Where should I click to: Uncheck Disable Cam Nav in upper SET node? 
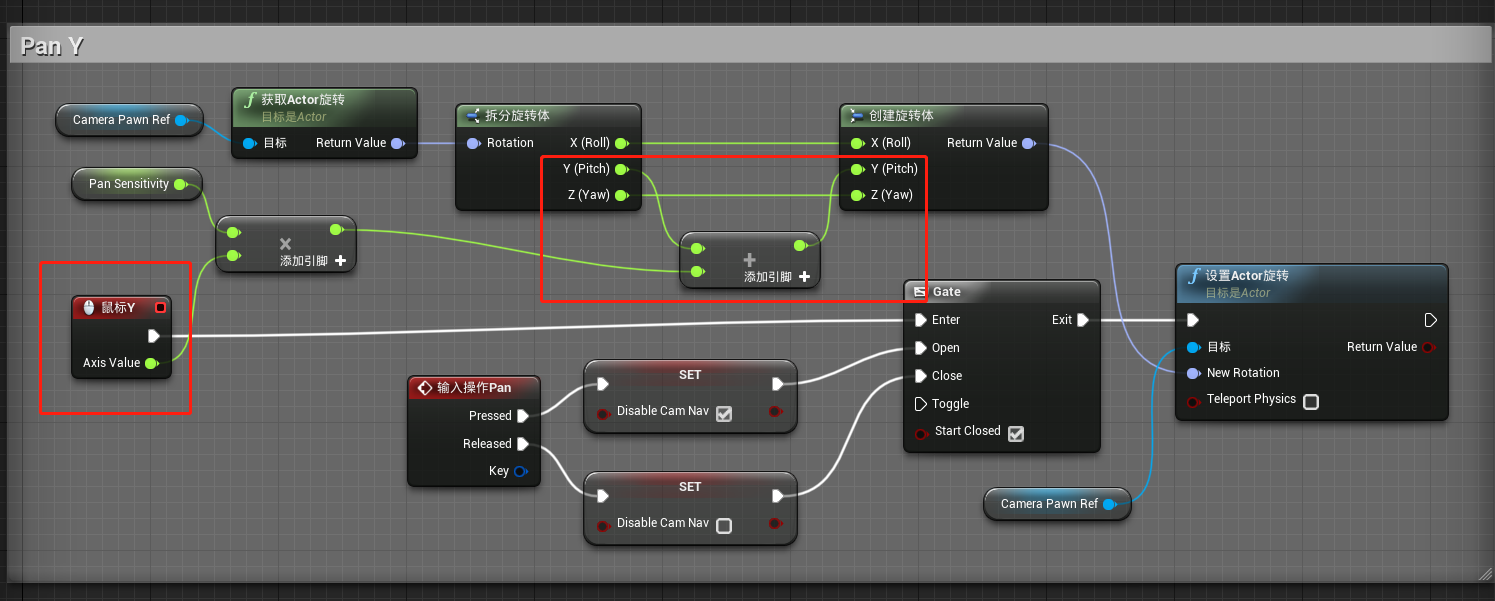click(x=724, y=413)
